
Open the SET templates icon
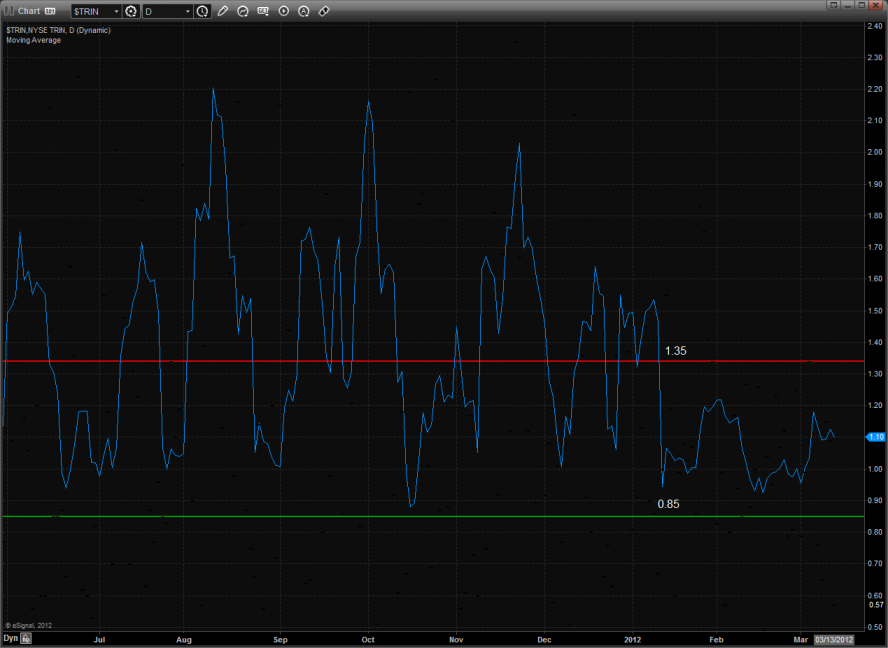(264, 11)
